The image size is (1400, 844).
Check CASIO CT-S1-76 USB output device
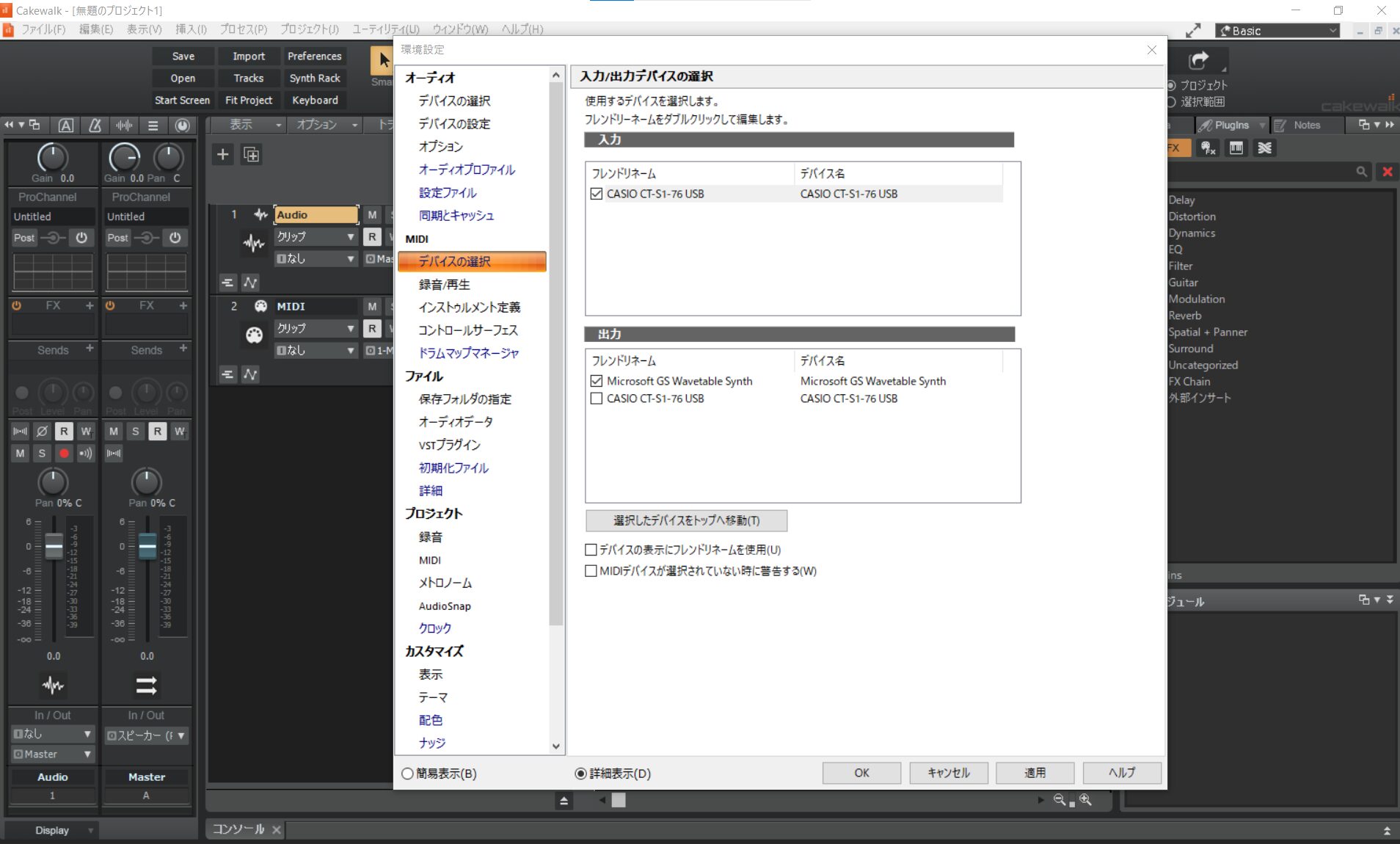[597, 399]
